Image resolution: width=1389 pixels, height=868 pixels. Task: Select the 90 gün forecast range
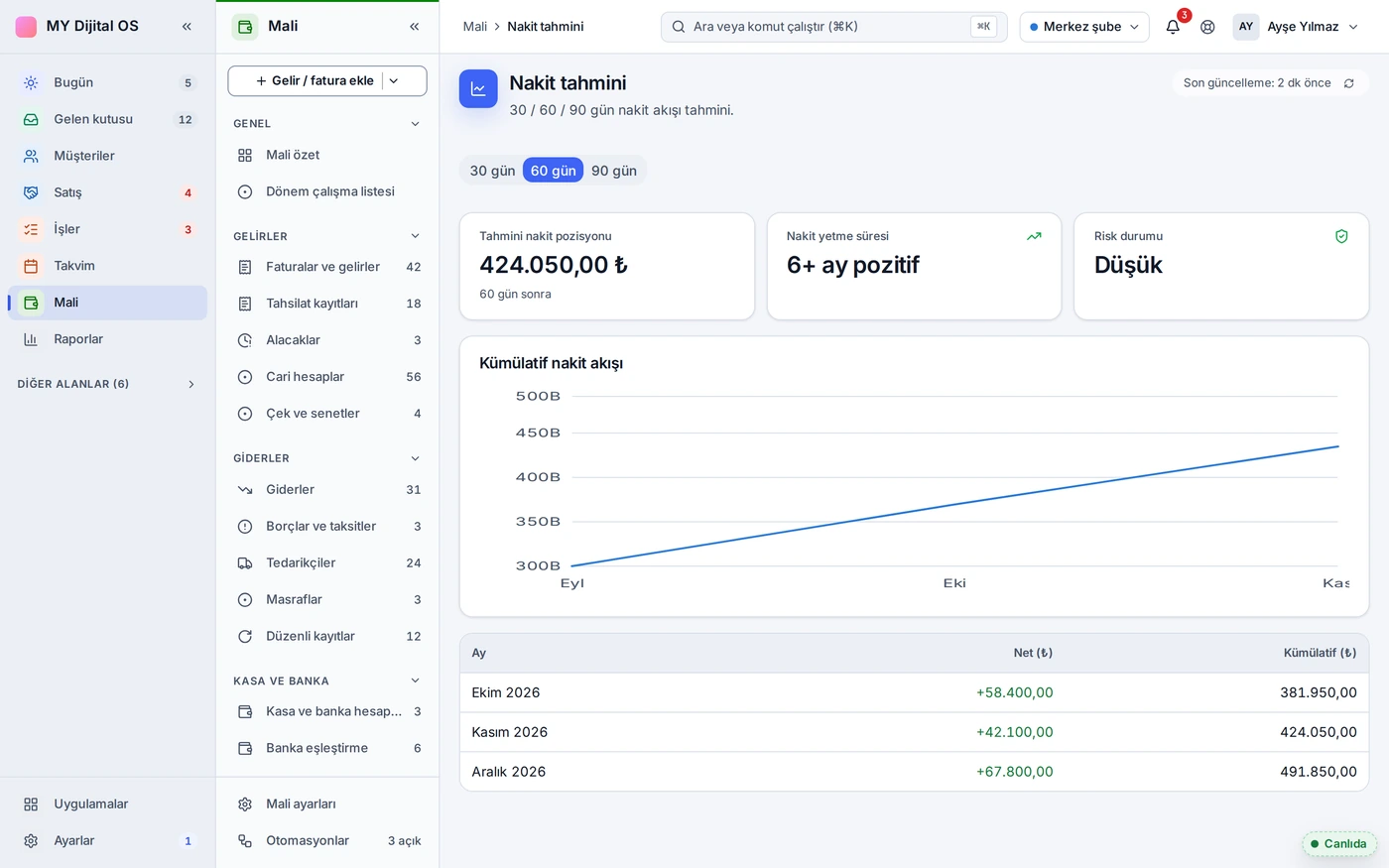click(x=614, y=171)
